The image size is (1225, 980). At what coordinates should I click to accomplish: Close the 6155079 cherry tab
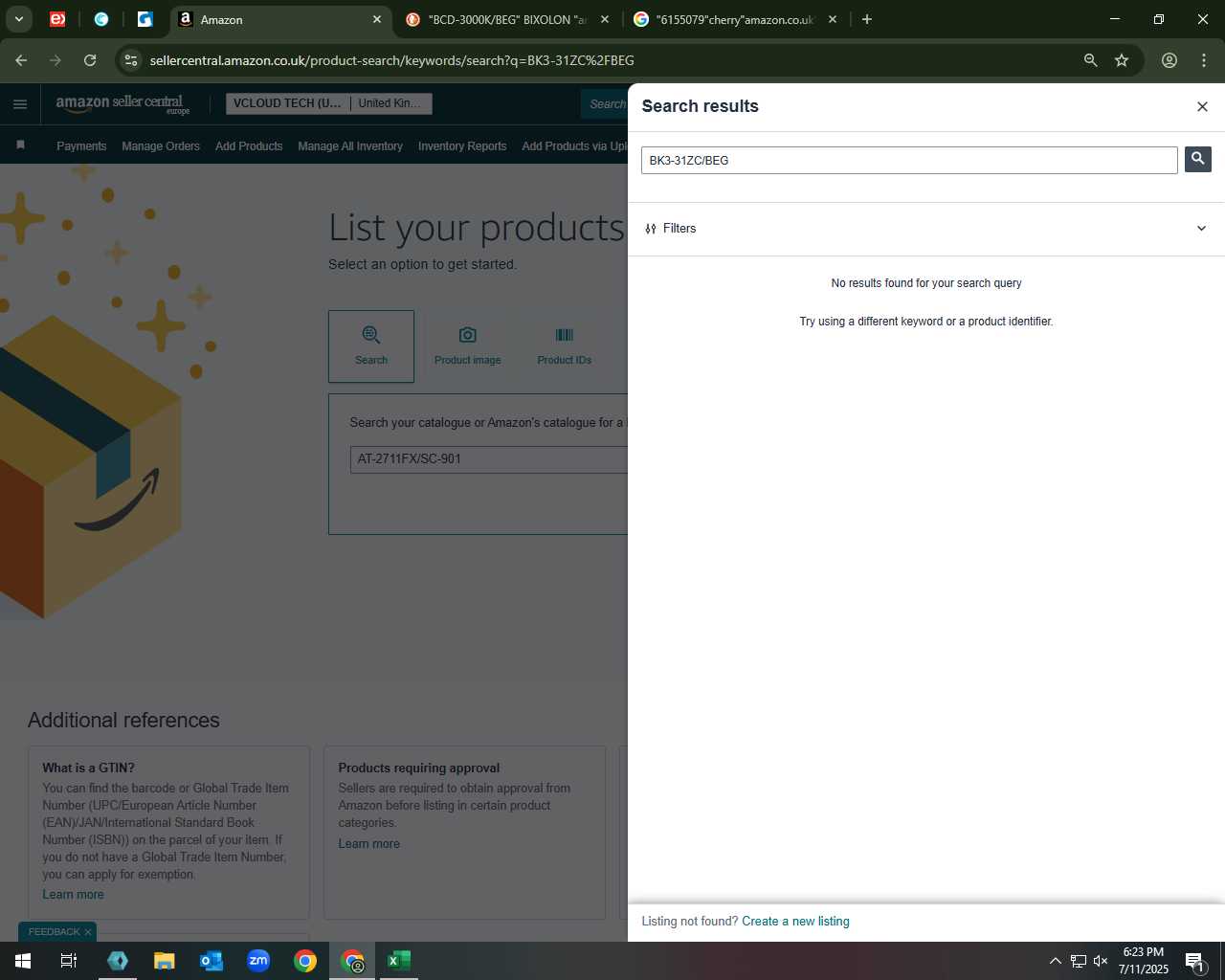coord(833,19)
